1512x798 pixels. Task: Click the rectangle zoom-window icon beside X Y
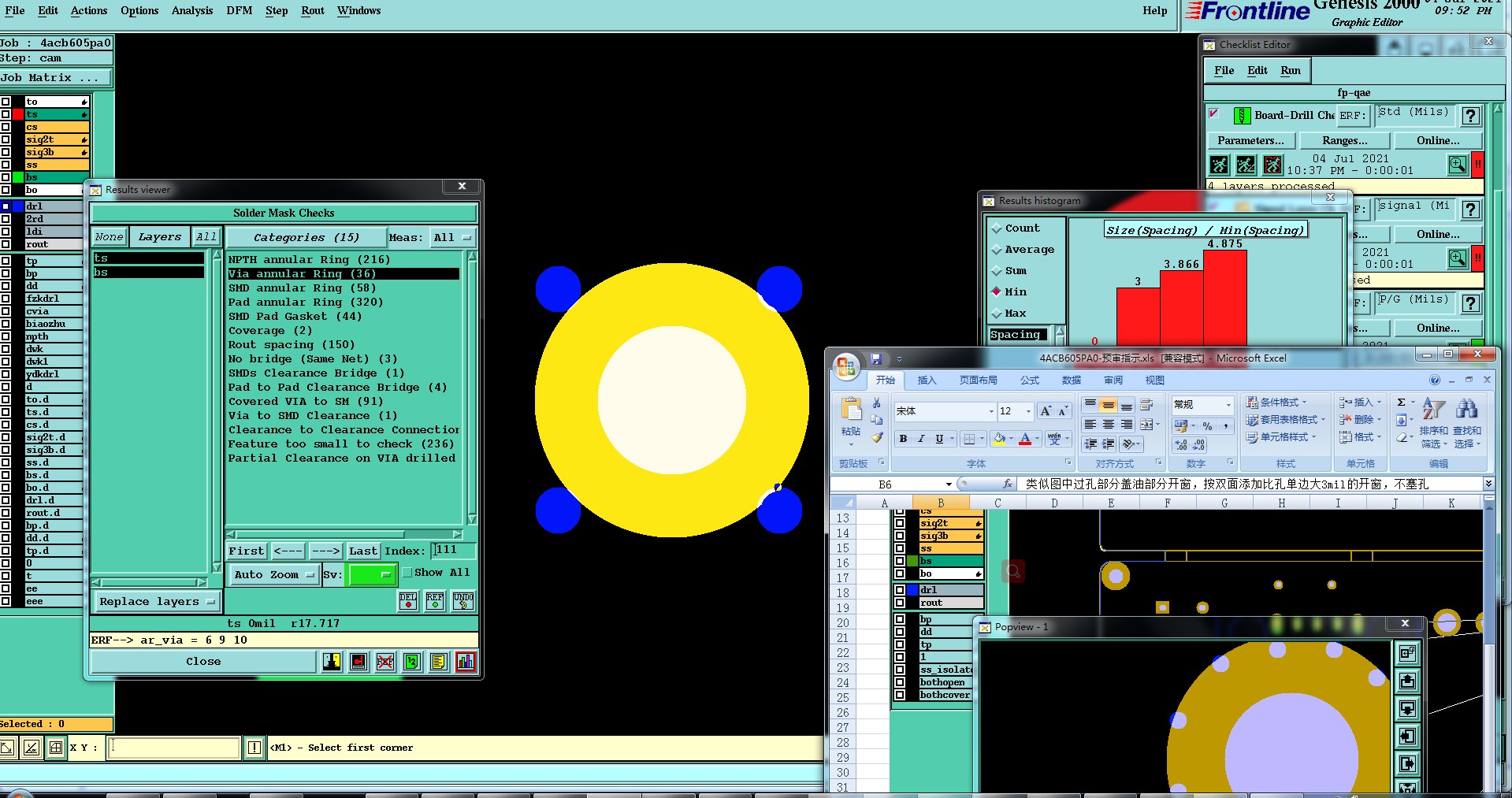[x=8, y=748]
